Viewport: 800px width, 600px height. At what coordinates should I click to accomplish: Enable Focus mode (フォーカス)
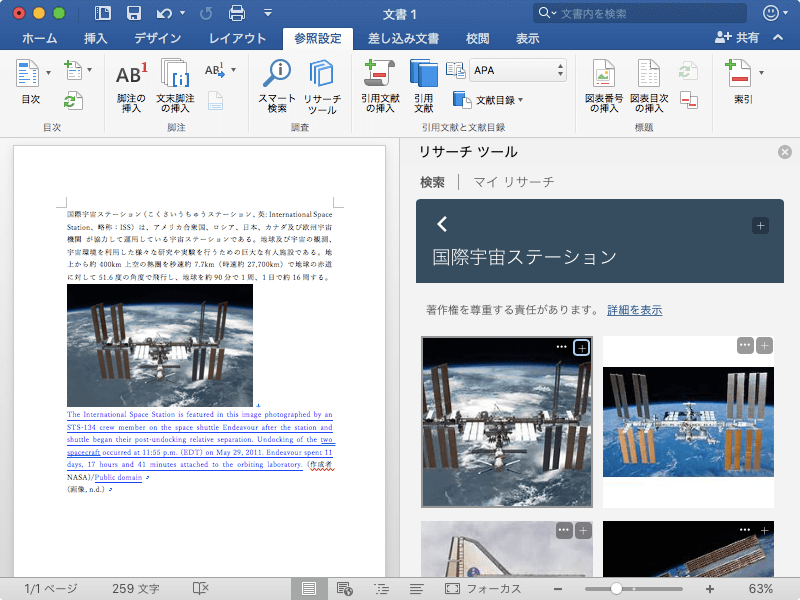click(x=483, y=589)
